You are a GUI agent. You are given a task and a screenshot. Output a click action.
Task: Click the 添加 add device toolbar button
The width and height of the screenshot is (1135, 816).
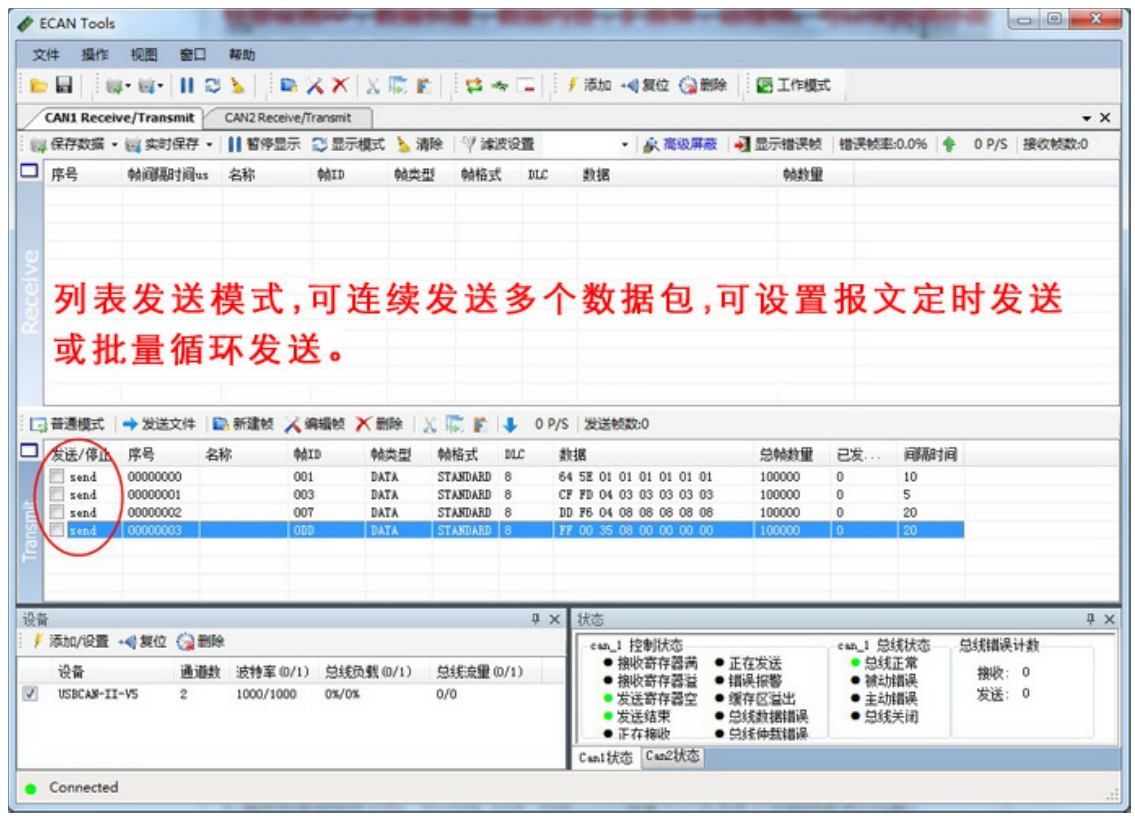coord(589,85)
